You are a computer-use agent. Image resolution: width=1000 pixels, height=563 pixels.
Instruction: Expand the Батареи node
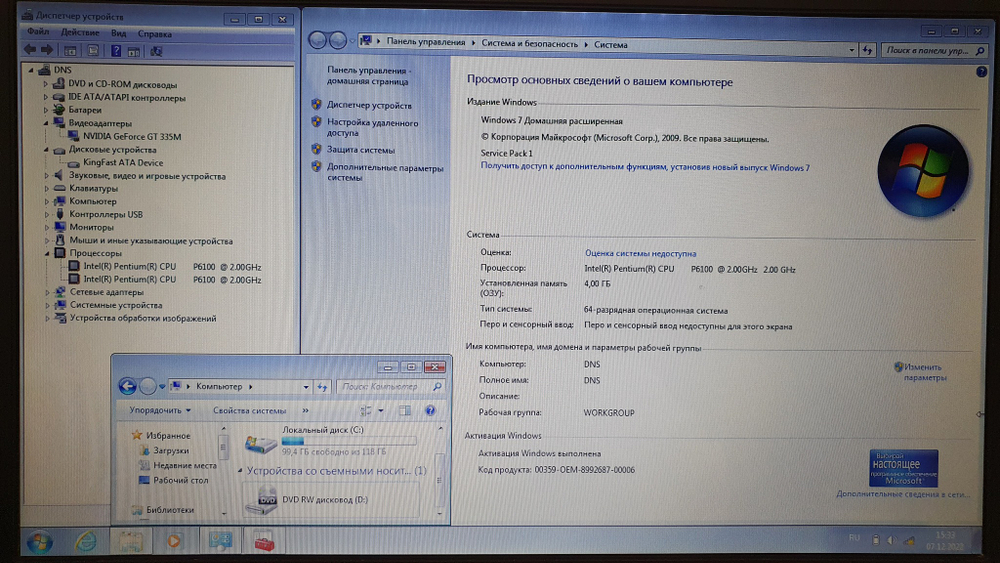pyautogui.click(x=46, y=110)
